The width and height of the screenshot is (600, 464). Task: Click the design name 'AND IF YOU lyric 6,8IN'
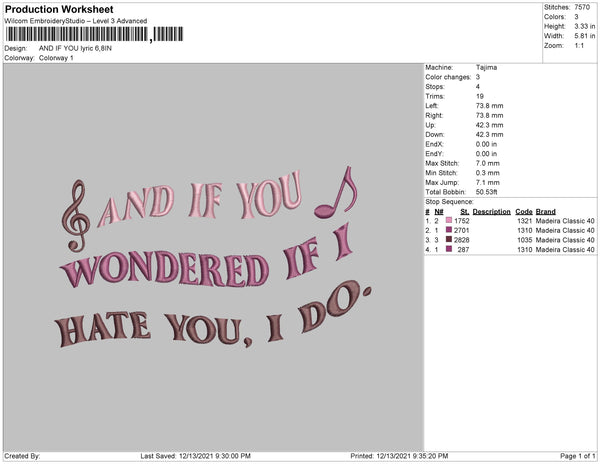pos(75,48)
